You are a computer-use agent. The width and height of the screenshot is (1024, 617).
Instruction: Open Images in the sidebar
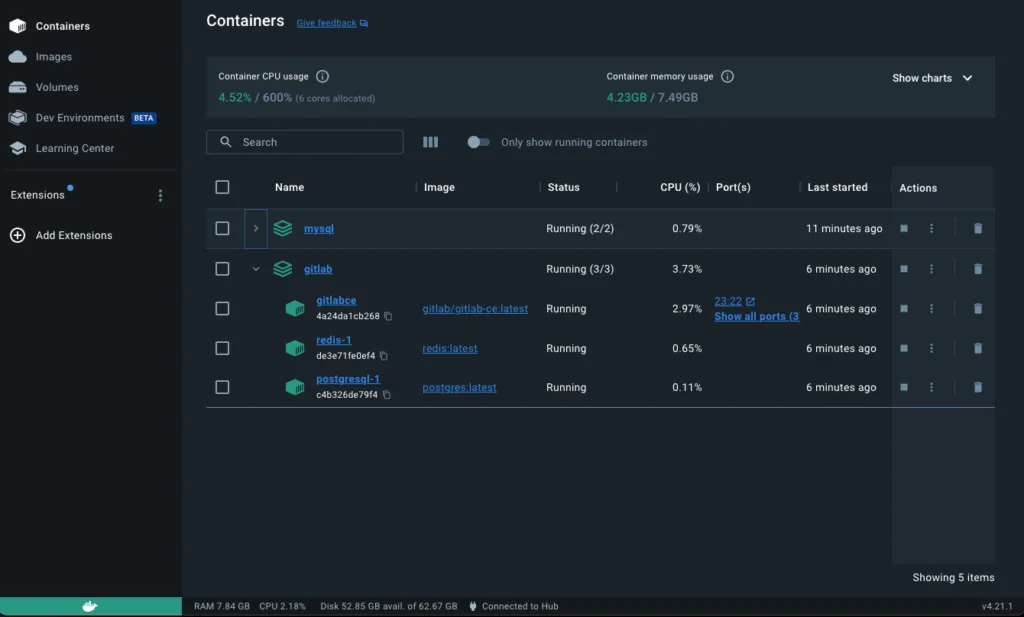[x=53, y=57]
